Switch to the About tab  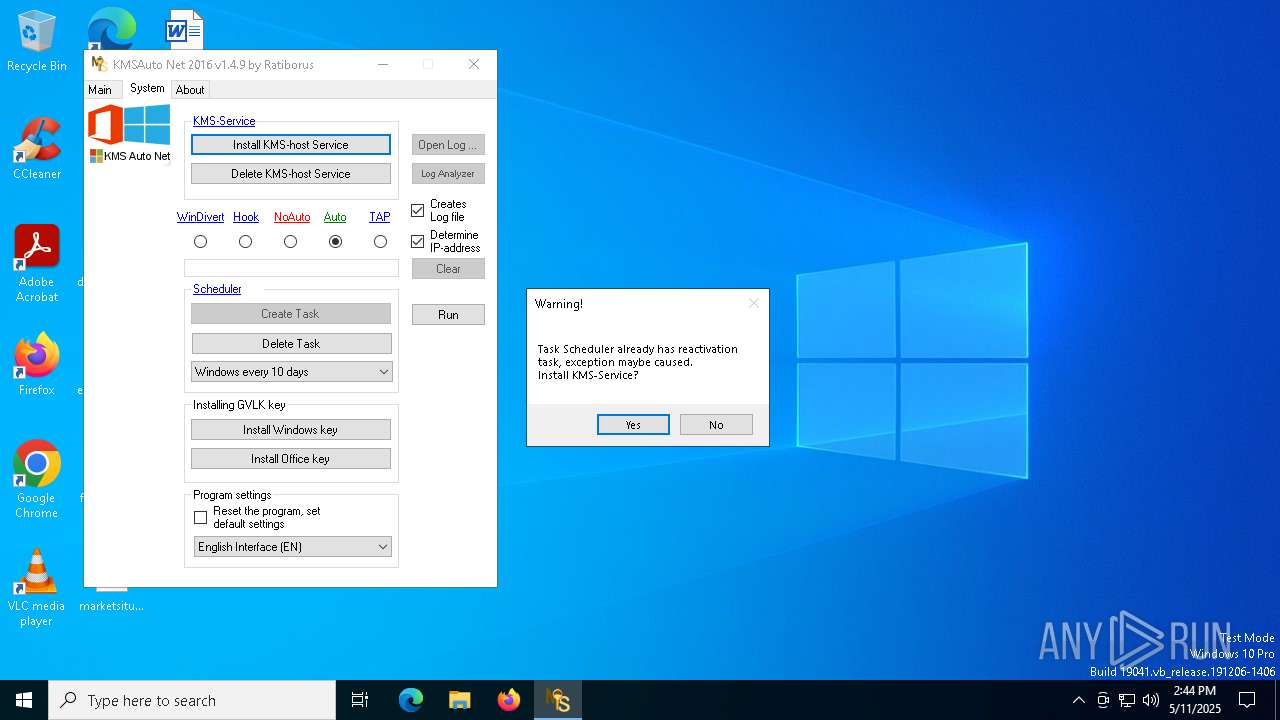190,90
